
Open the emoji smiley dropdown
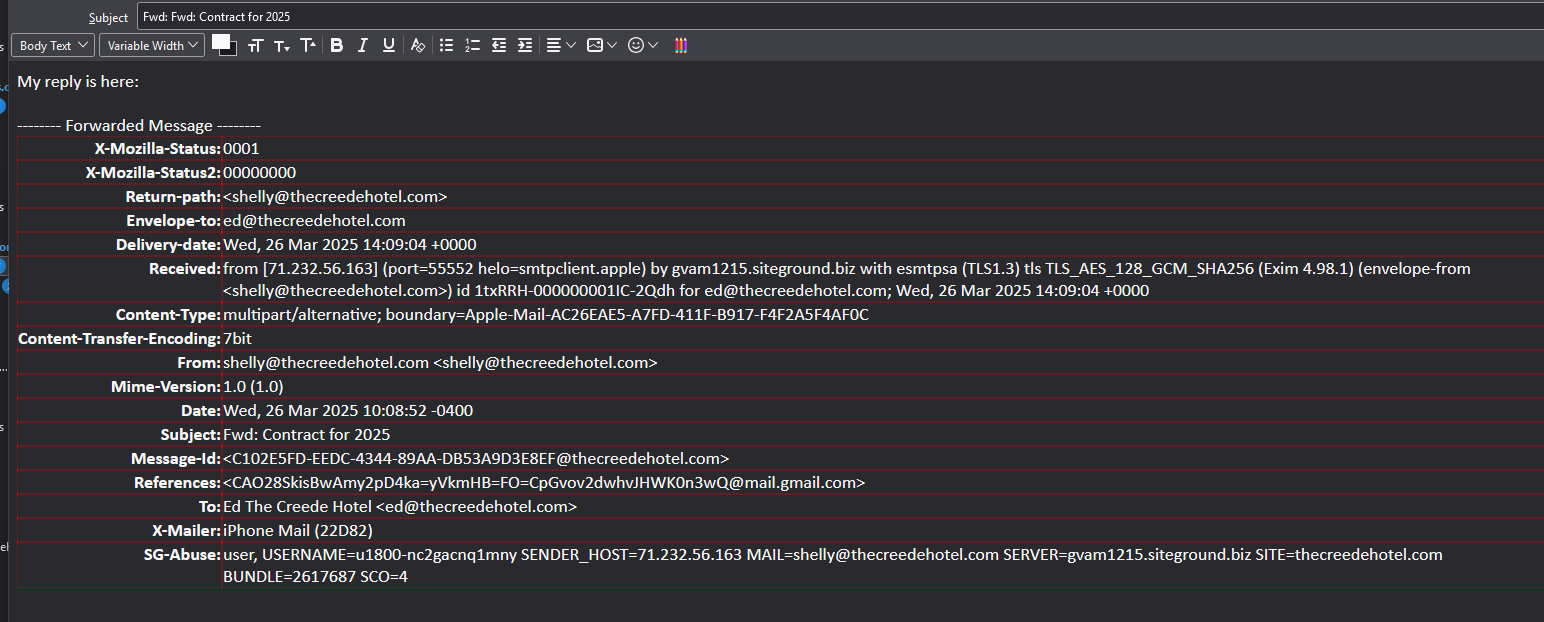click(x=643, y=45)
